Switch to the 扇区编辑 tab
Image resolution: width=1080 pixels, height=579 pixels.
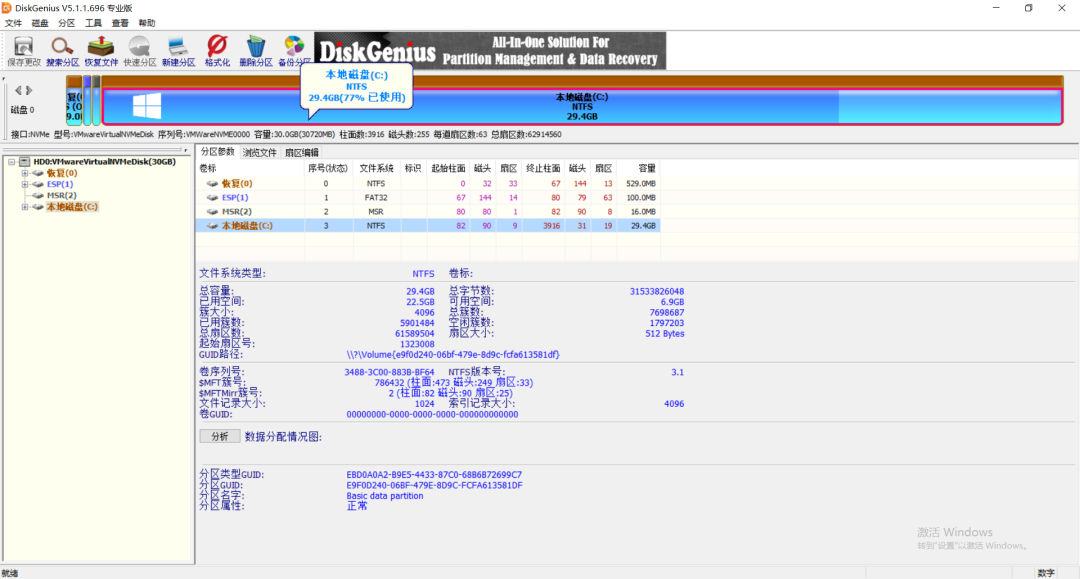tap(302, 152)
